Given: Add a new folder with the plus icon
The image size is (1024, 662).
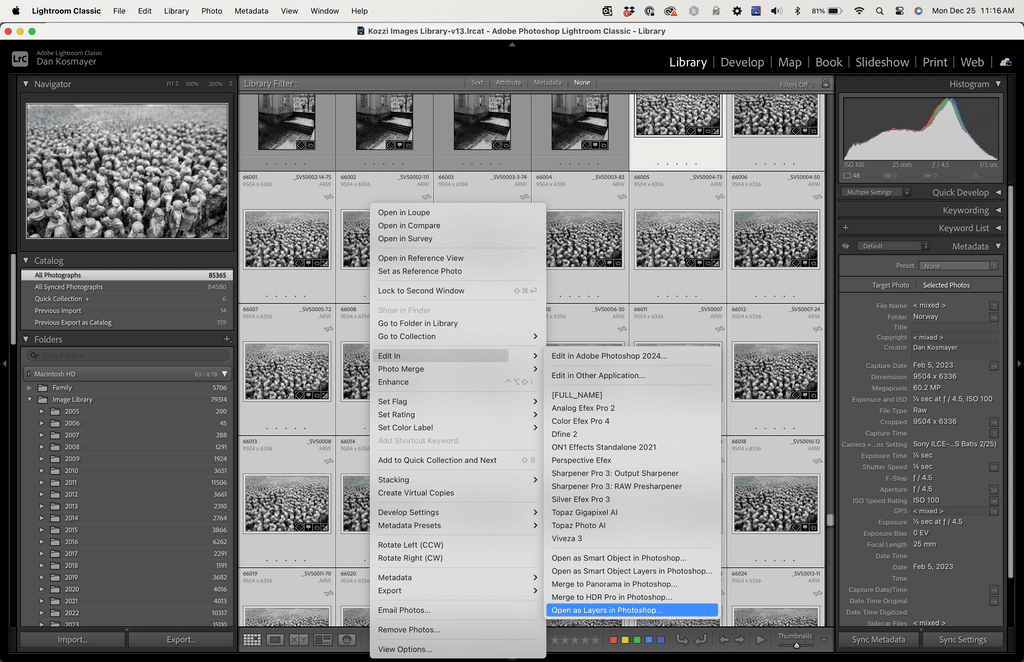Looking at the screenshot, I should pyautogui.click(x=227, y=339).
